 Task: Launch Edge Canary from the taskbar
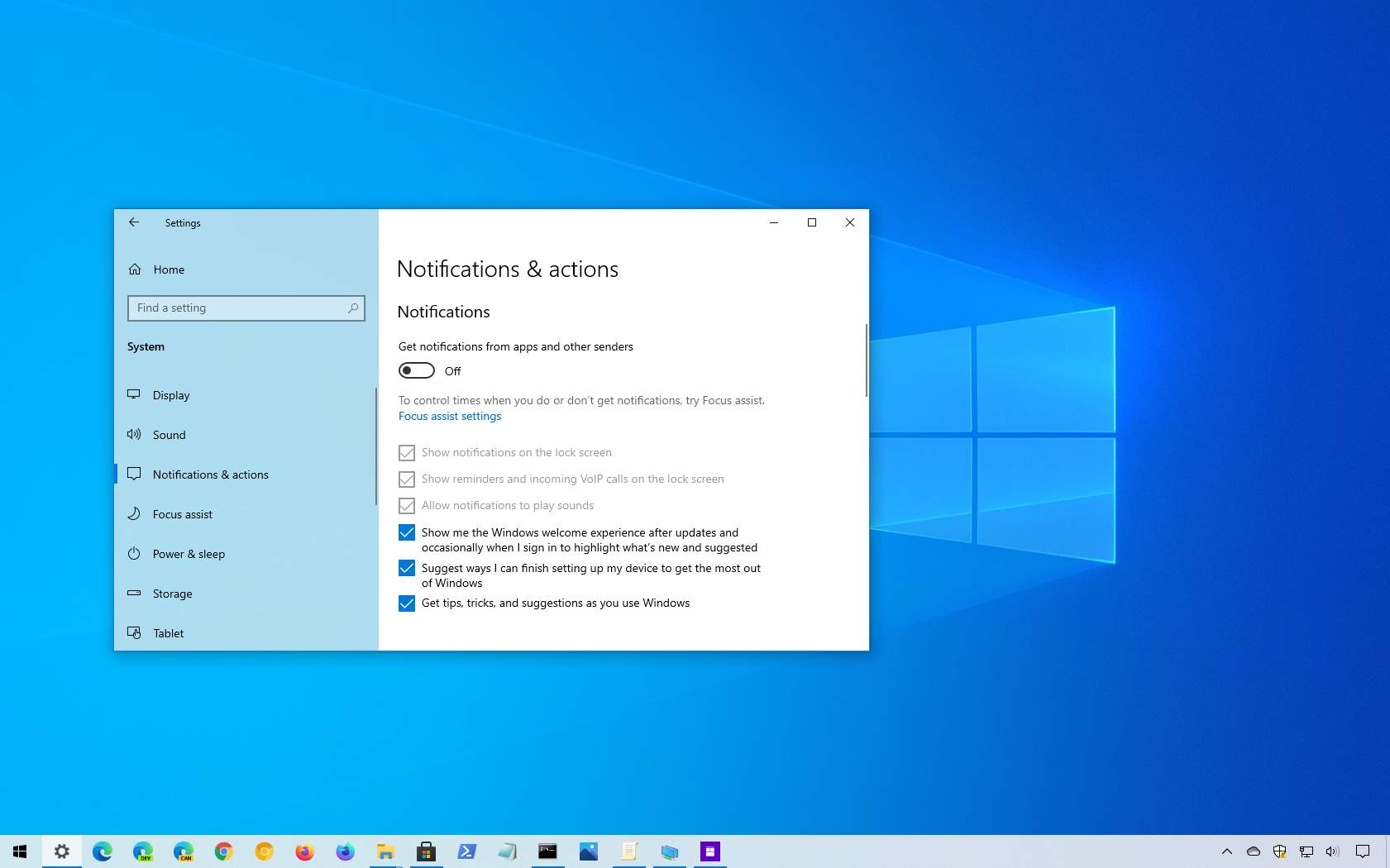(x=183, y=851)
